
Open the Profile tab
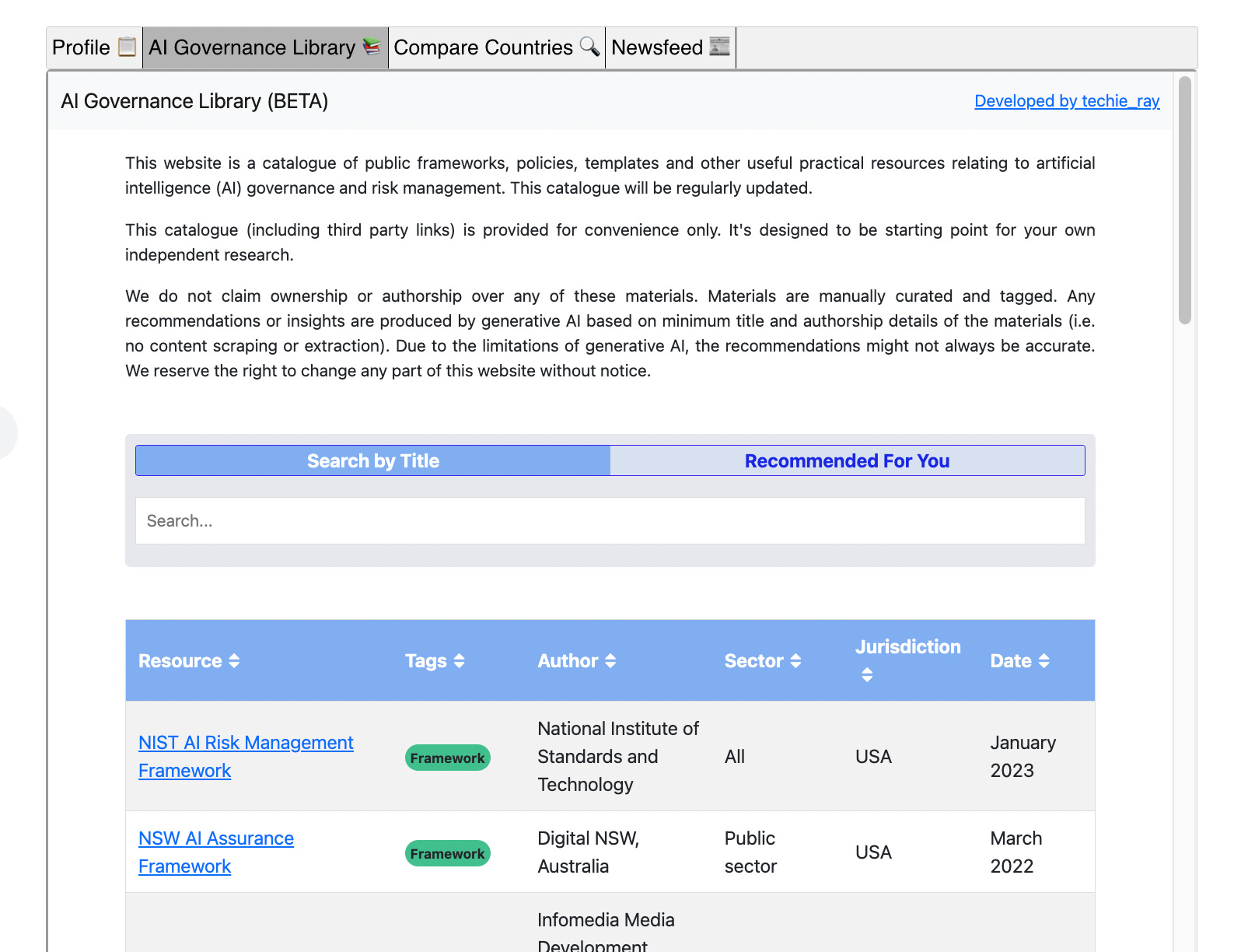pos(94,47)
